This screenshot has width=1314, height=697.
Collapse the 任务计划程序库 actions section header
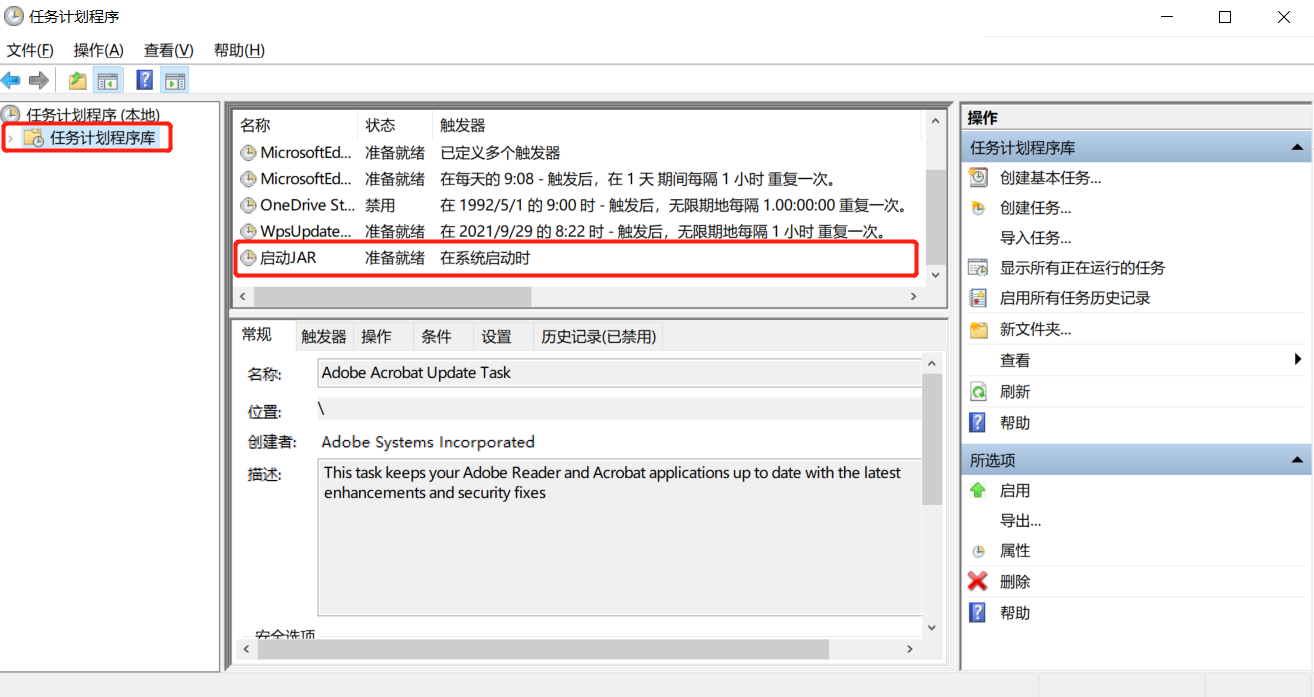pyautogui.click(x=1297, y=148)
